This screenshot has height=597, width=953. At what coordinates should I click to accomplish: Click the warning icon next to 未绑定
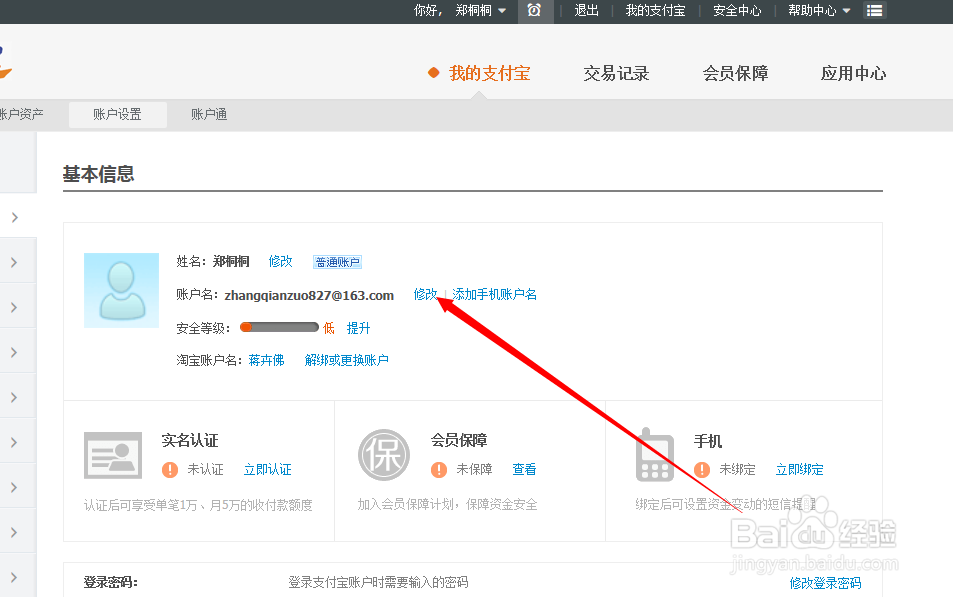coord(702,469)
